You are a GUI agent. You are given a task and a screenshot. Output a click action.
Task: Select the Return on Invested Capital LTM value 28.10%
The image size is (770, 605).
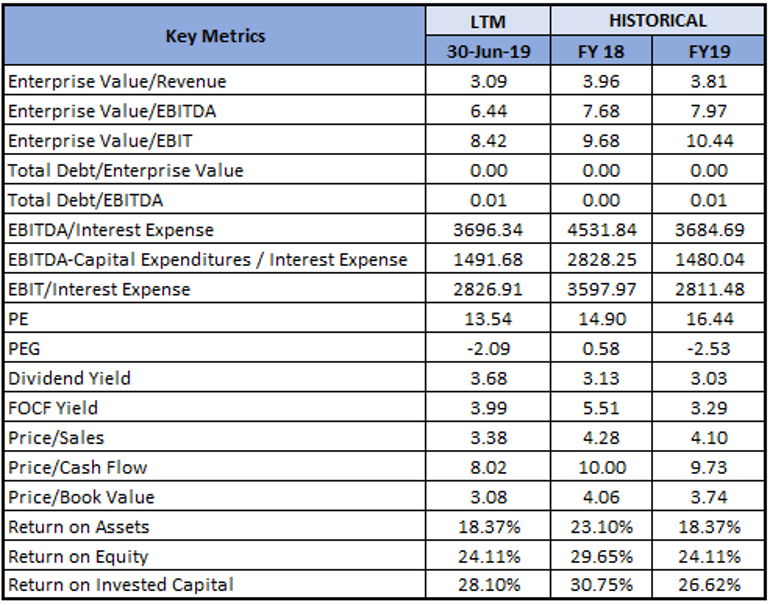[x=489, y=584]
